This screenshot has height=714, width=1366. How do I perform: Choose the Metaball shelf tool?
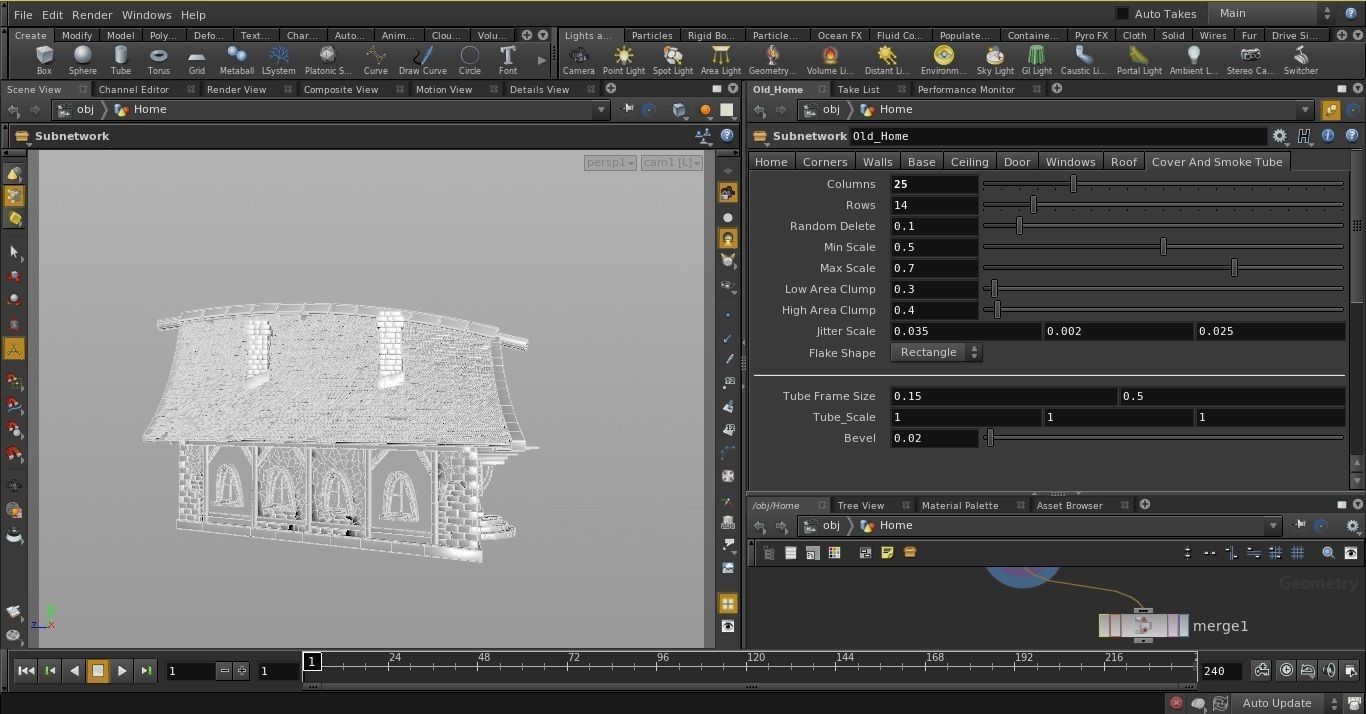(x=237, y=60)
